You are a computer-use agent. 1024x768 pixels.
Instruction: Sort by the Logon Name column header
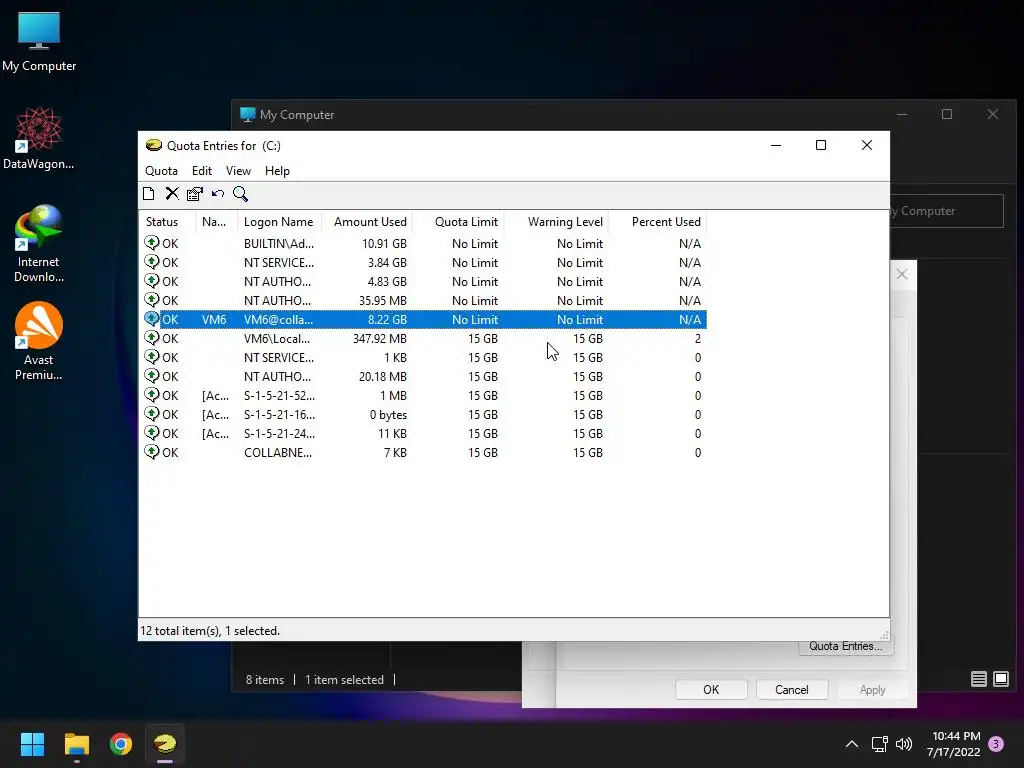pos(280,222)
